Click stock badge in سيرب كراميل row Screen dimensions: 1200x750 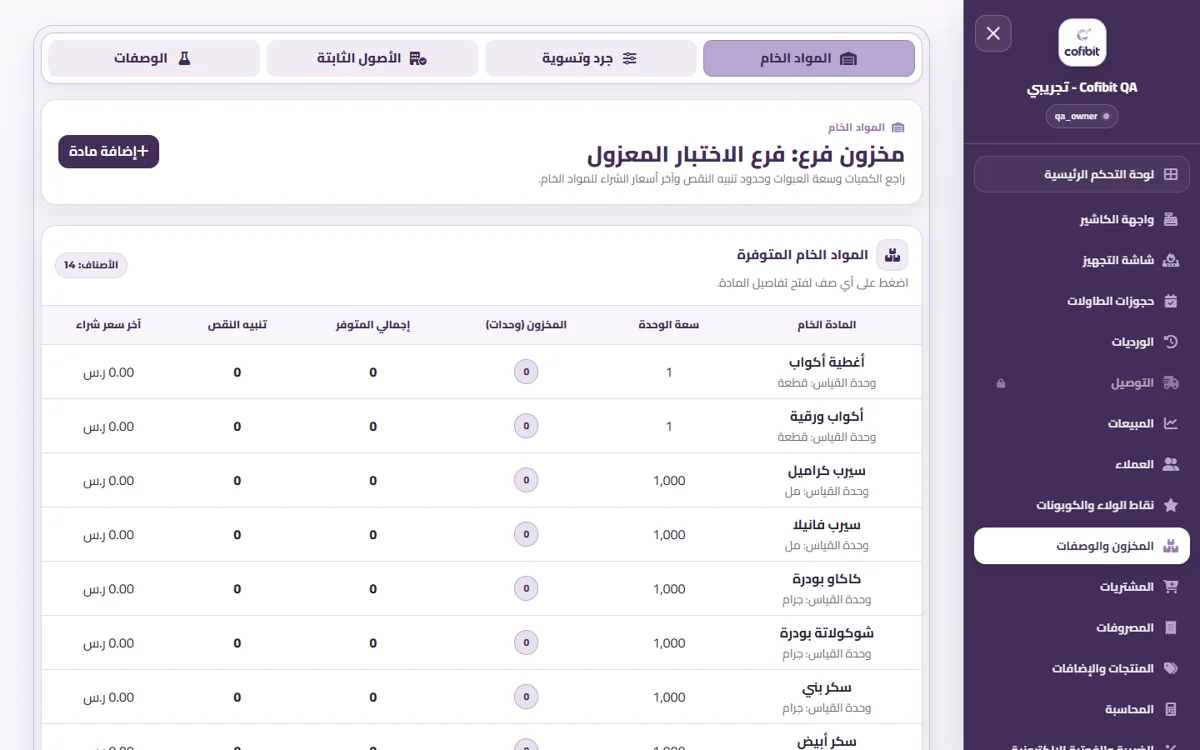526,480
